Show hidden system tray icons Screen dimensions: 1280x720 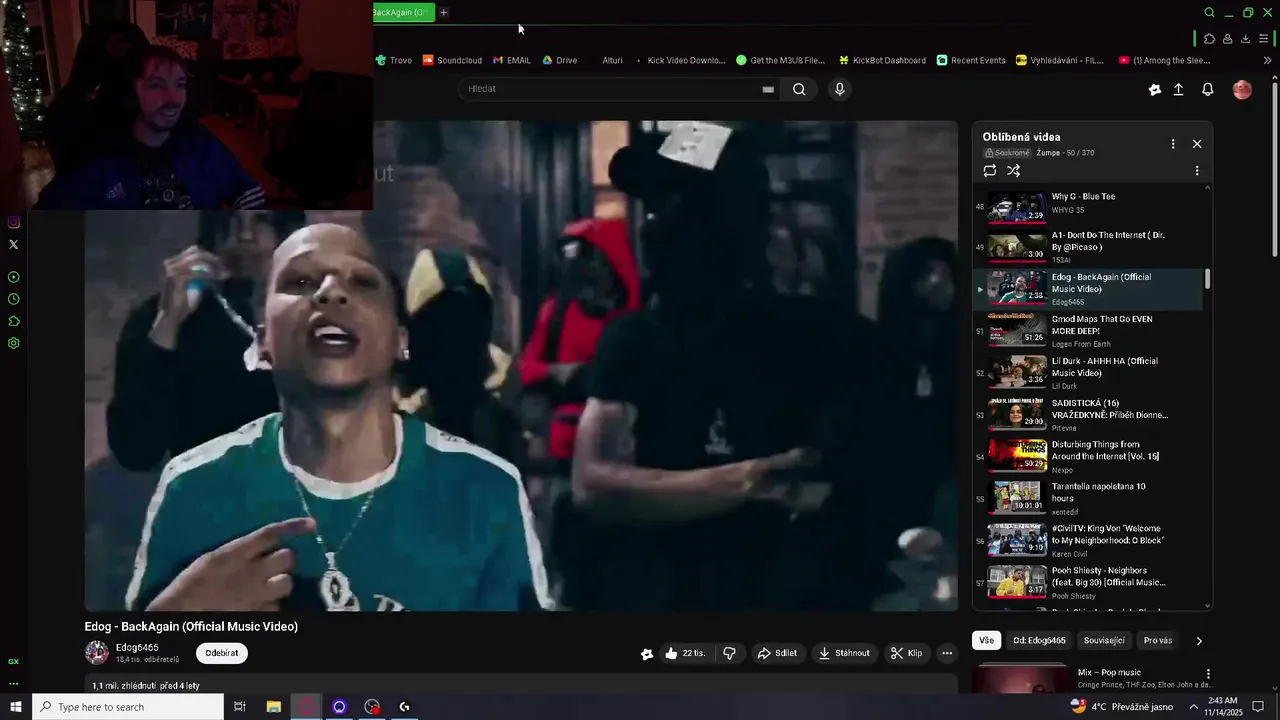pyautogui.click(x=1194, y=706)
